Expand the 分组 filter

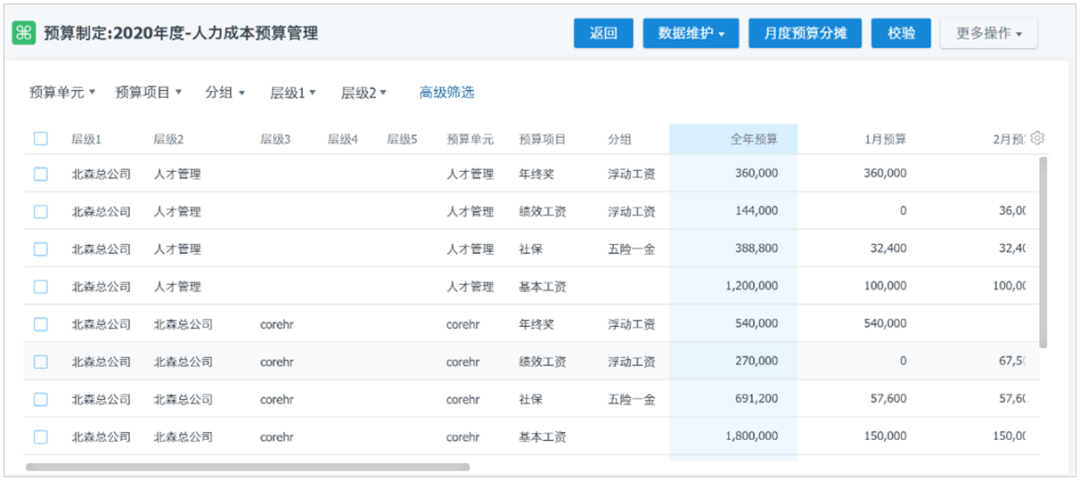tap(225, 92)
